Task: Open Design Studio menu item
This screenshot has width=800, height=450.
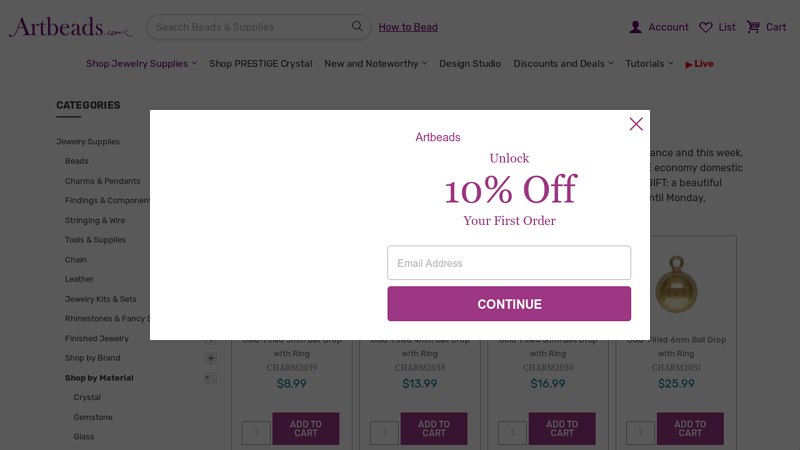Action: (470, 64)
